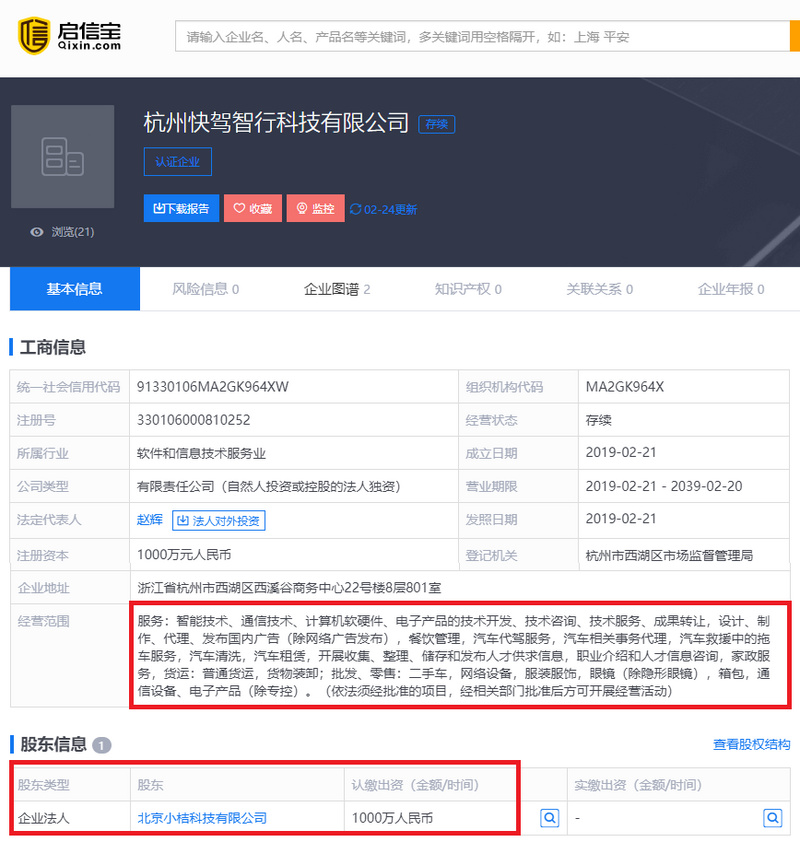
Task: Click the 股东信息 count badge
Action: [102, 745]
